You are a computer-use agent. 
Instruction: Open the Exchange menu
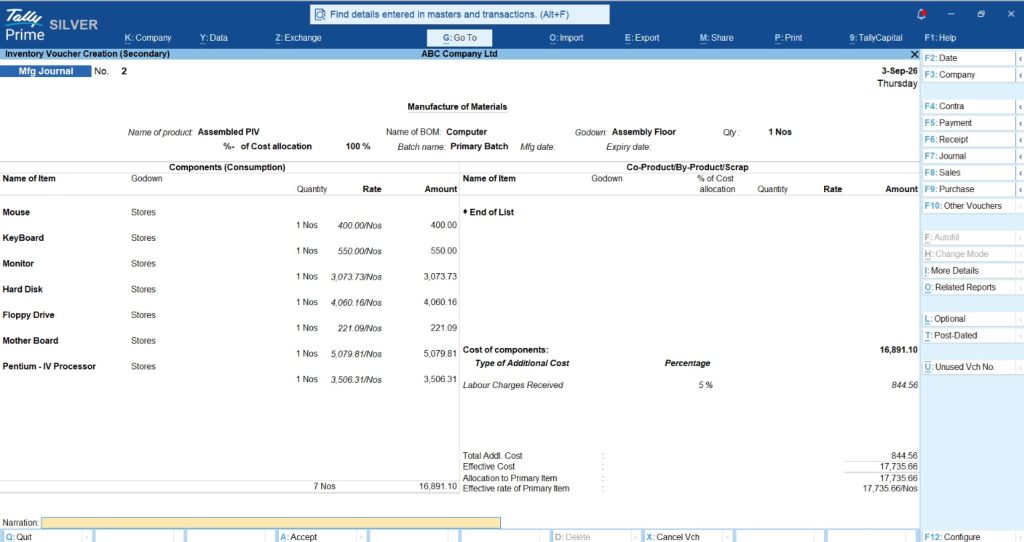[x=298, y=38]
